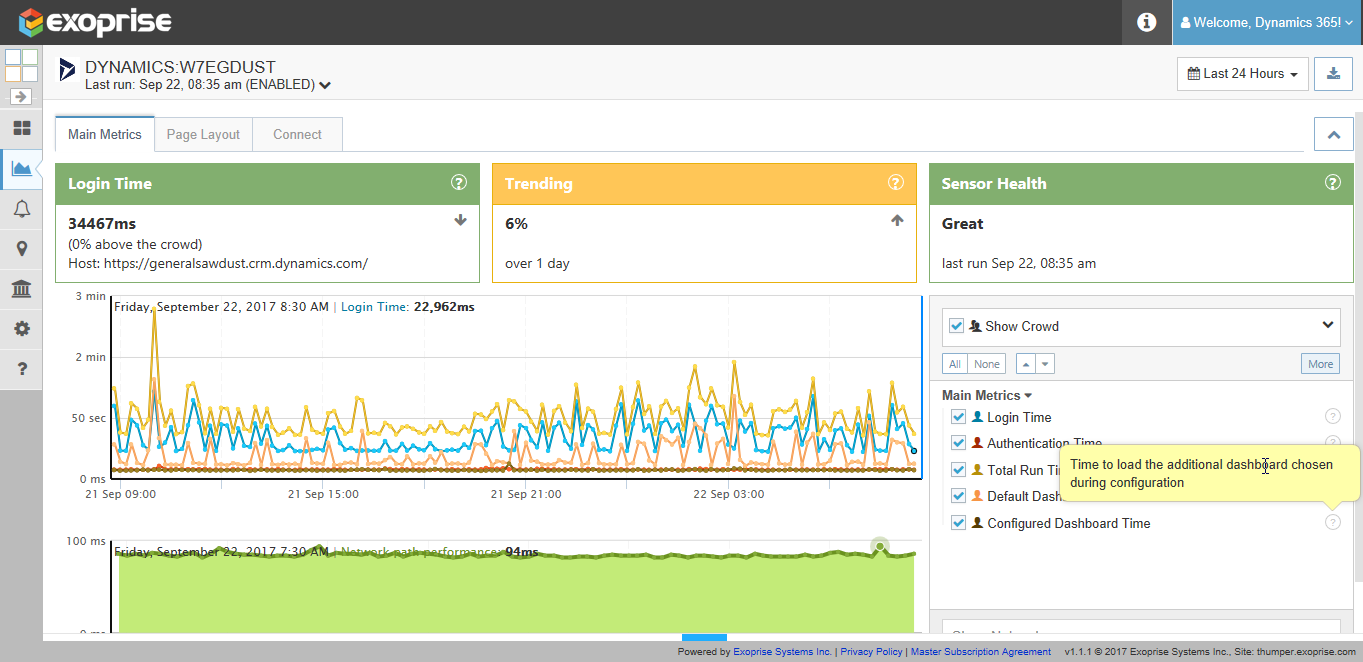The height and width of the screenshot is (662, 1363).
Task: Open the Master Subscription Agreement link
Action: pos(980,652)
